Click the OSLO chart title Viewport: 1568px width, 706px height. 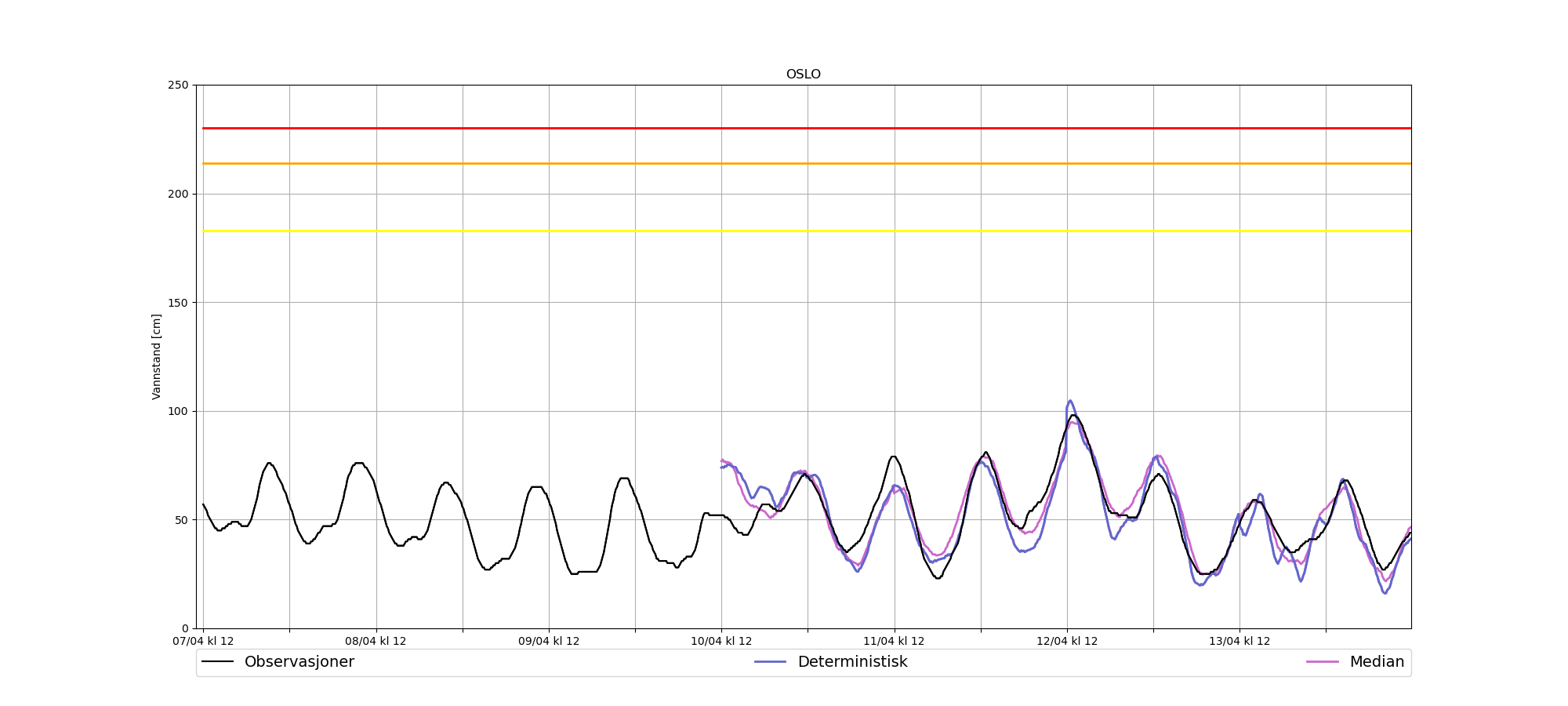803,75
